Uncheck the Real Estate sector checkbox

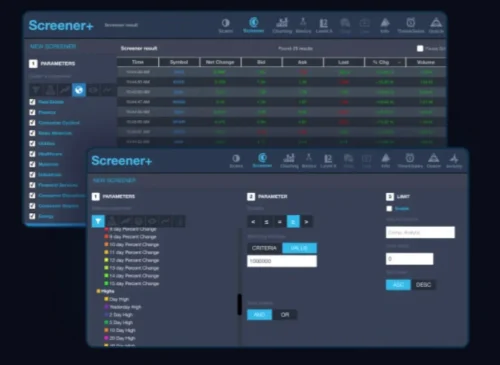point(32,102)
